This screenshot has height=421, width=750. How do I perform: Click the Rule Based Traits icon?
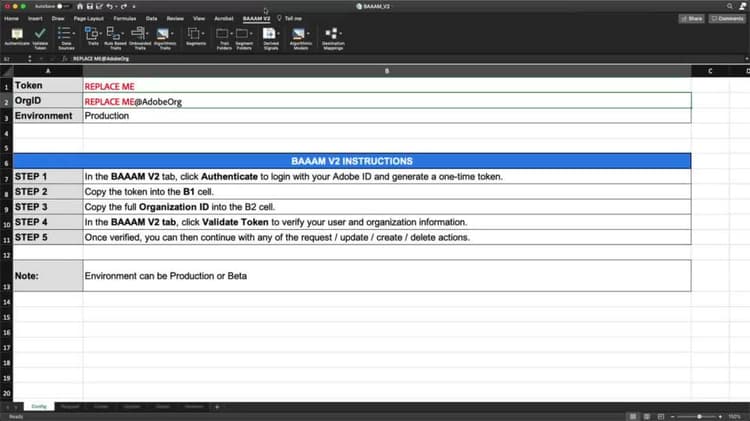click(x=113, y=33)
